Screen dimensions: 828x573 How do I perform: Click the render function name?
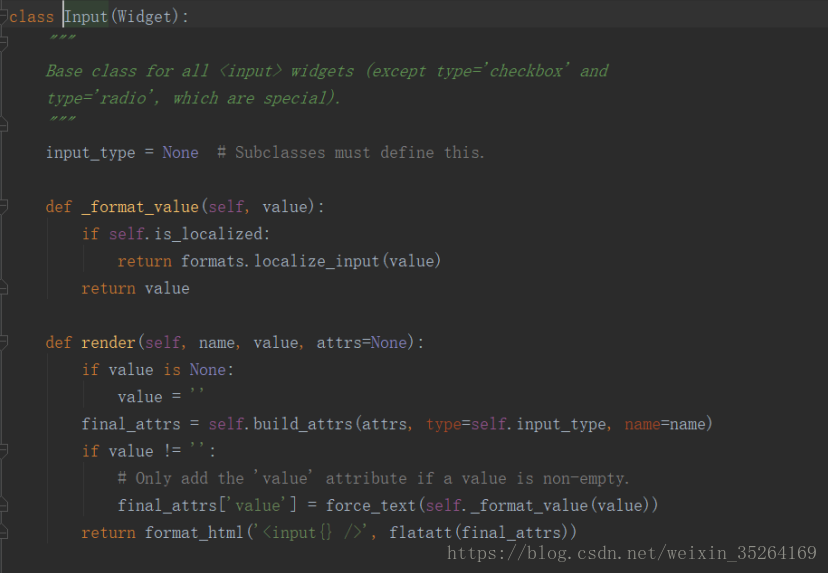(108, 343)
